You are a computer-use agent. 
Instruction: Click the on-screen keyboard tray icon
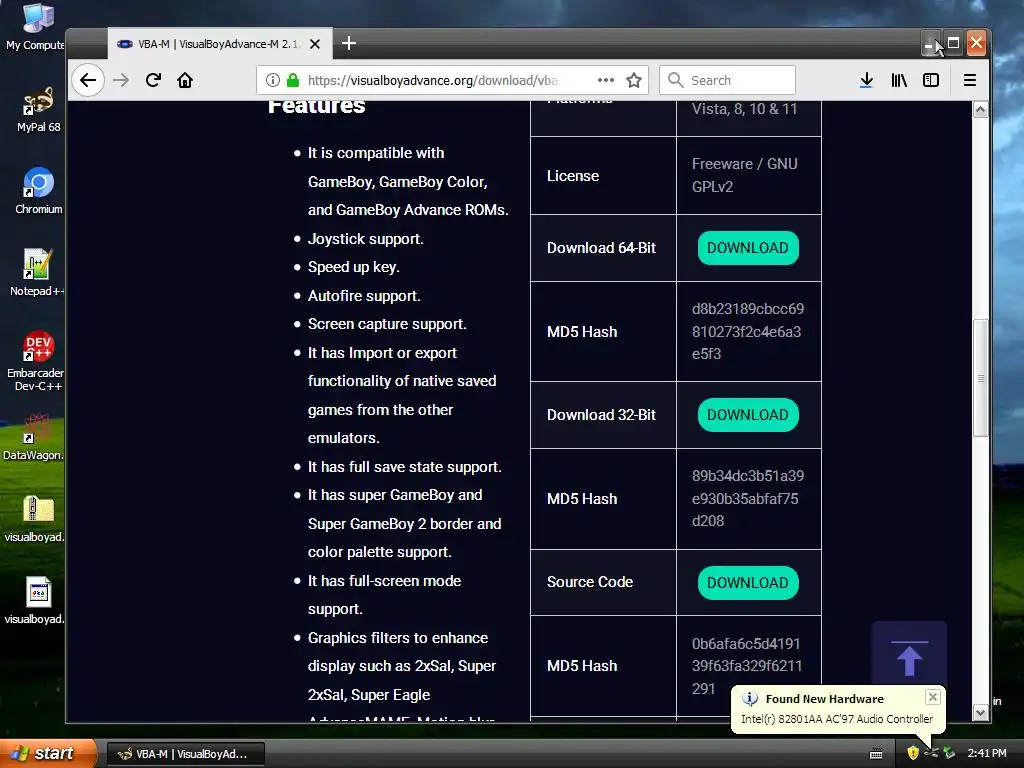(x=876, y=754)
